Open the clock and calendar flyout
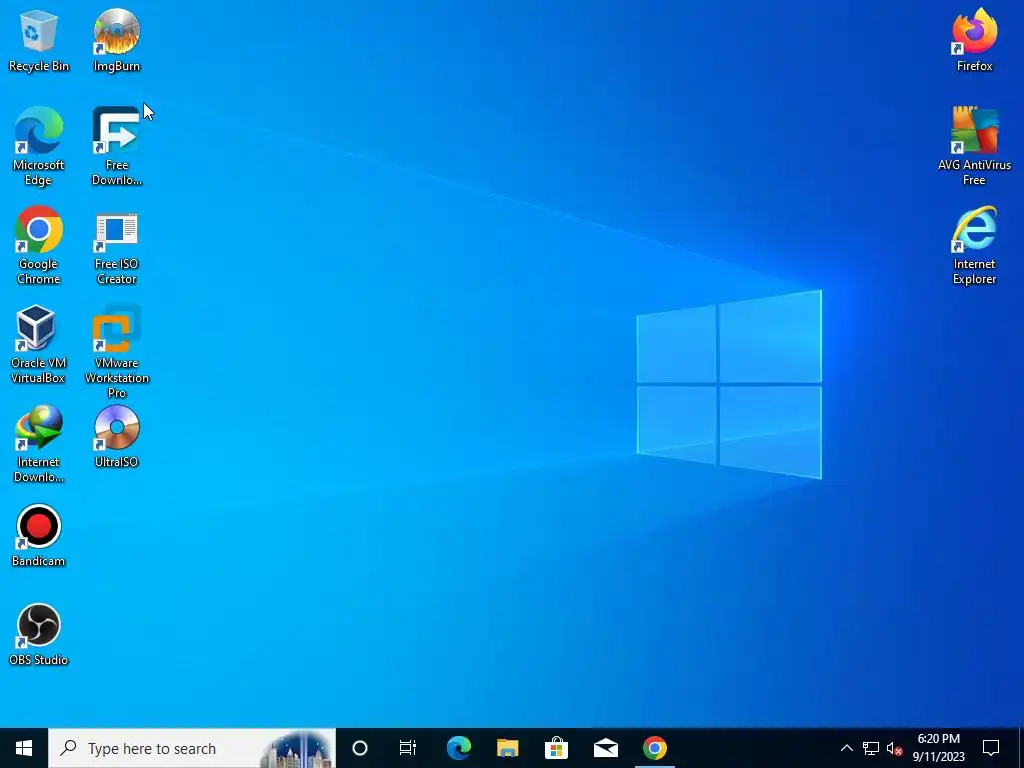This screenshot has height=768, width=1024. [939, 748]
